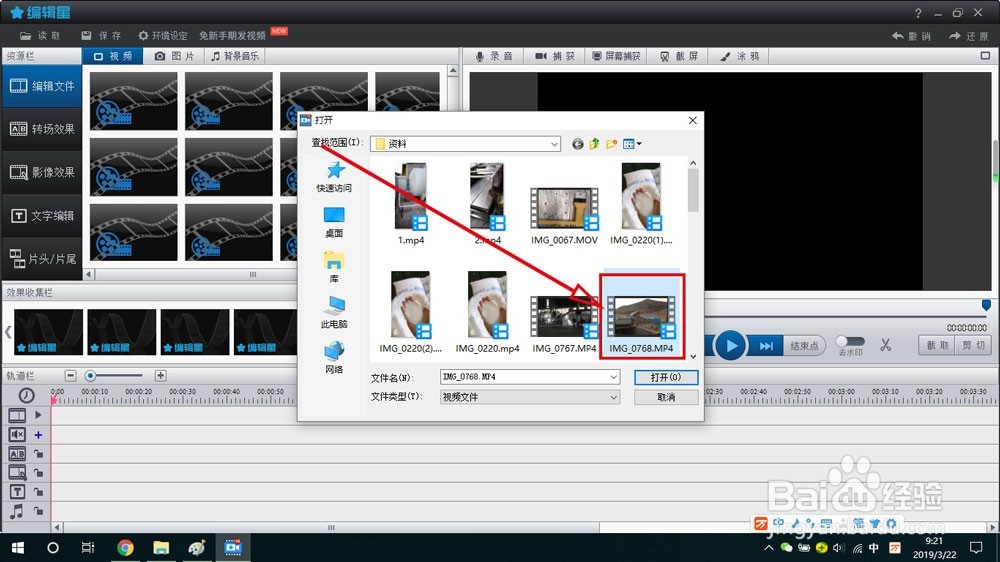Click the 截取 button

[x=937, y=345]
